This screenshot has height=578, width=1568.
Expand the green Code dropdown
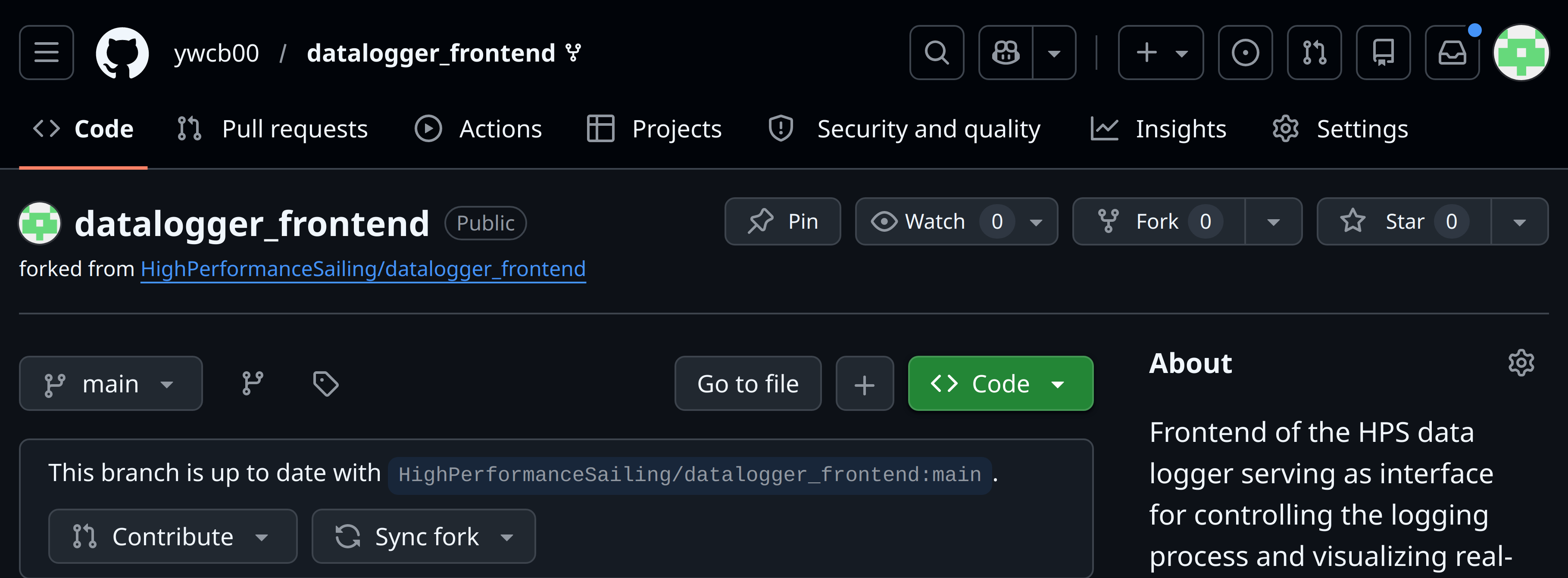click(1000, 383)
